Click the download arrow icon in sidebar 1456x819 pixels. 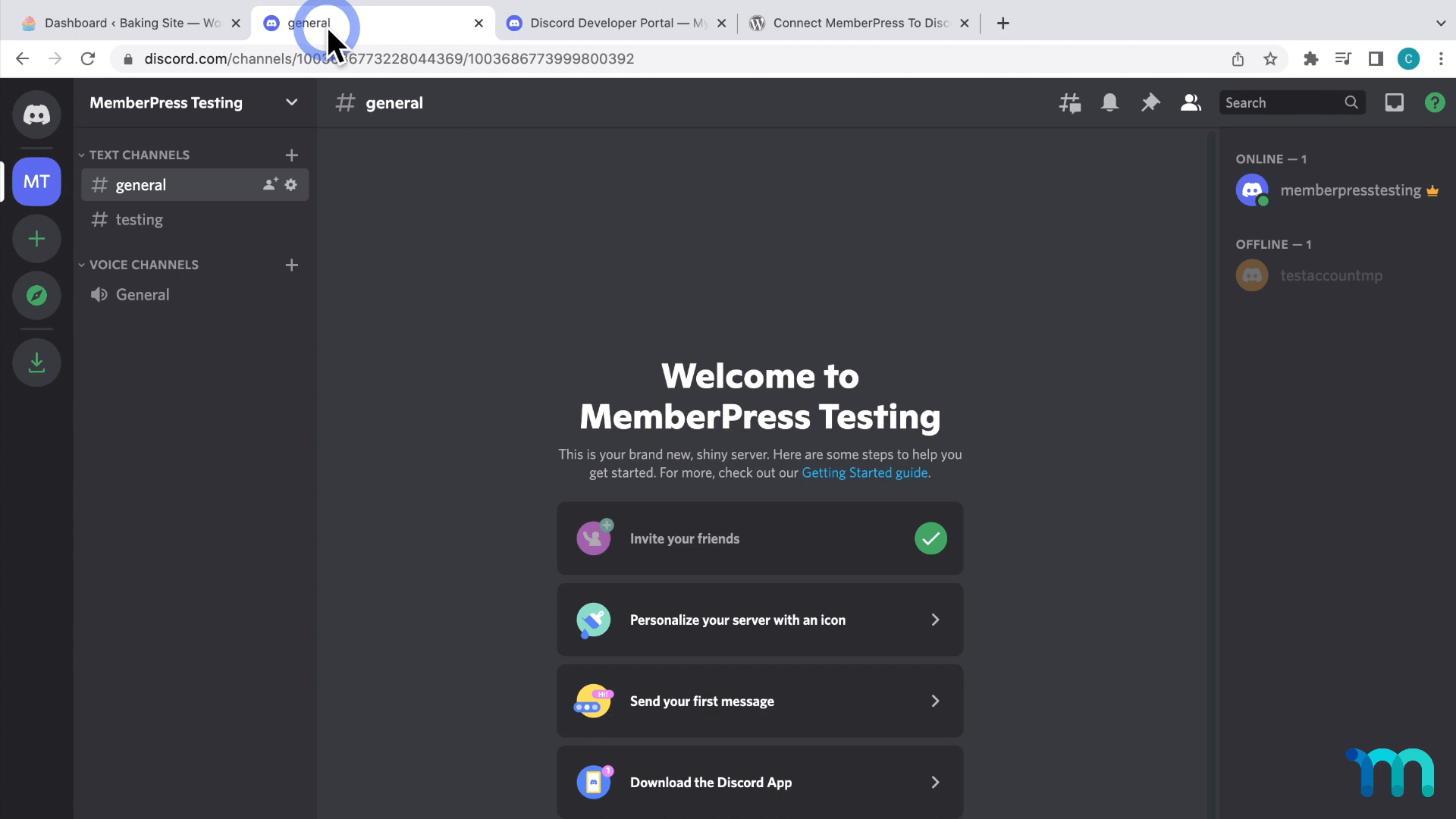(36, 362)
